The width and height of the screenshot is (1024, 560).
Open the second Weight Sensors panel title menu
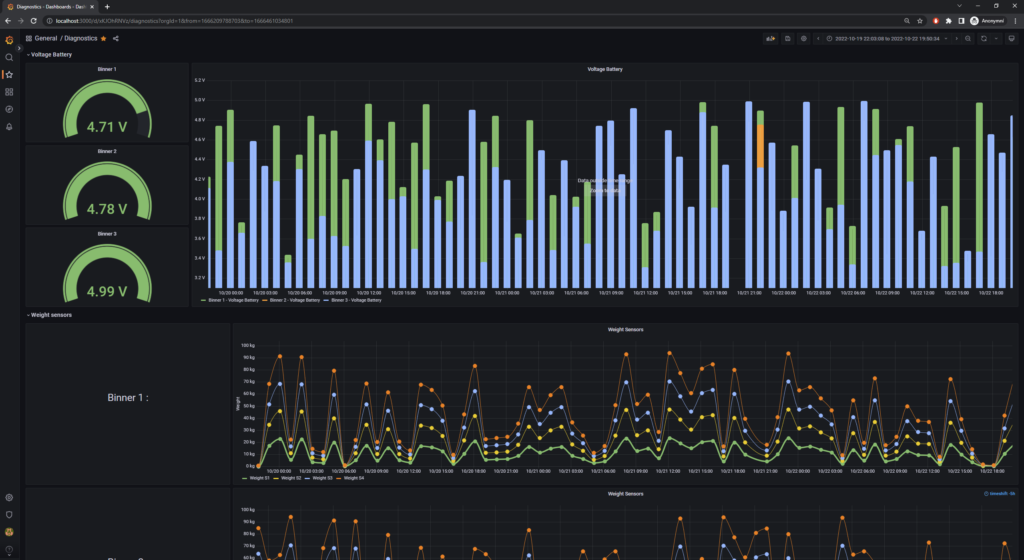click(625, 494)
